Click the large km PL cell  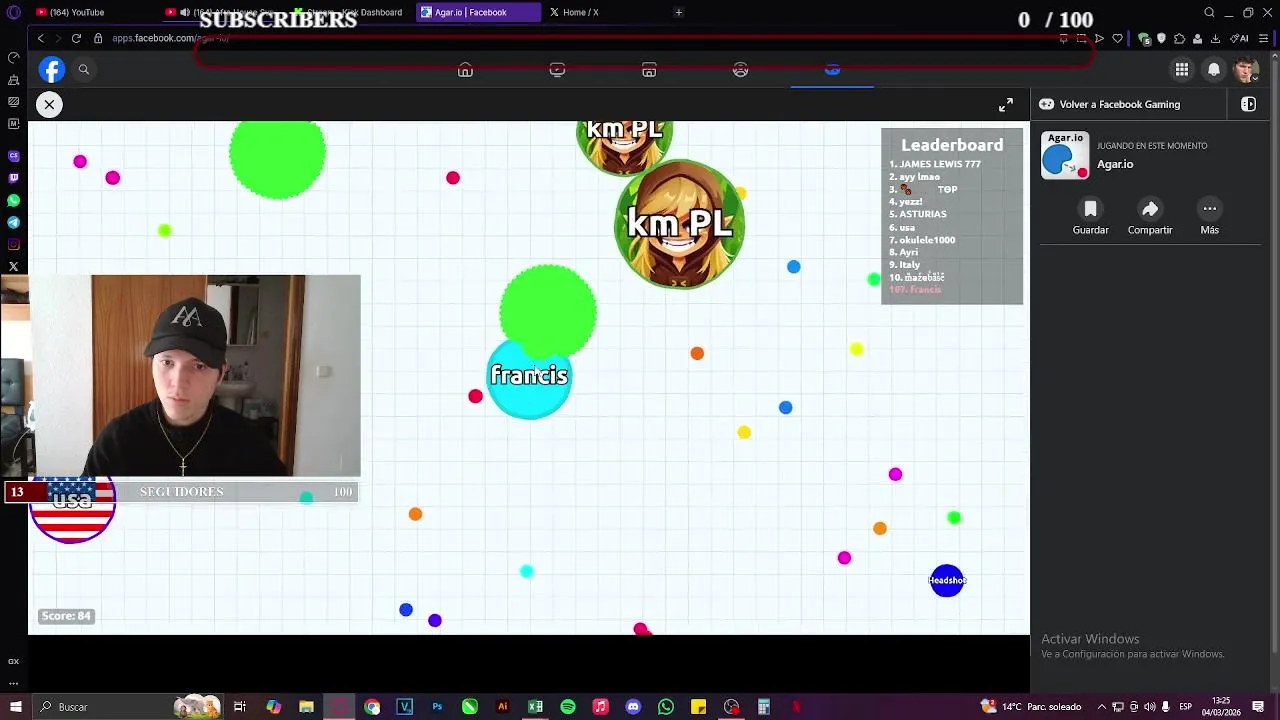click(x=679, y=224)
